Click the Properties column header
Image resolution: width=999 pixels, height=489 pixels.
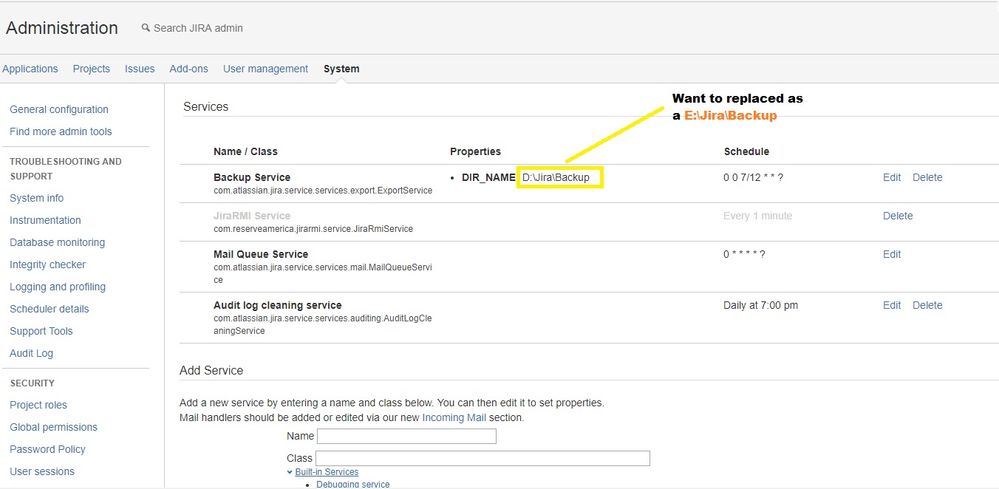coord(475,152)
